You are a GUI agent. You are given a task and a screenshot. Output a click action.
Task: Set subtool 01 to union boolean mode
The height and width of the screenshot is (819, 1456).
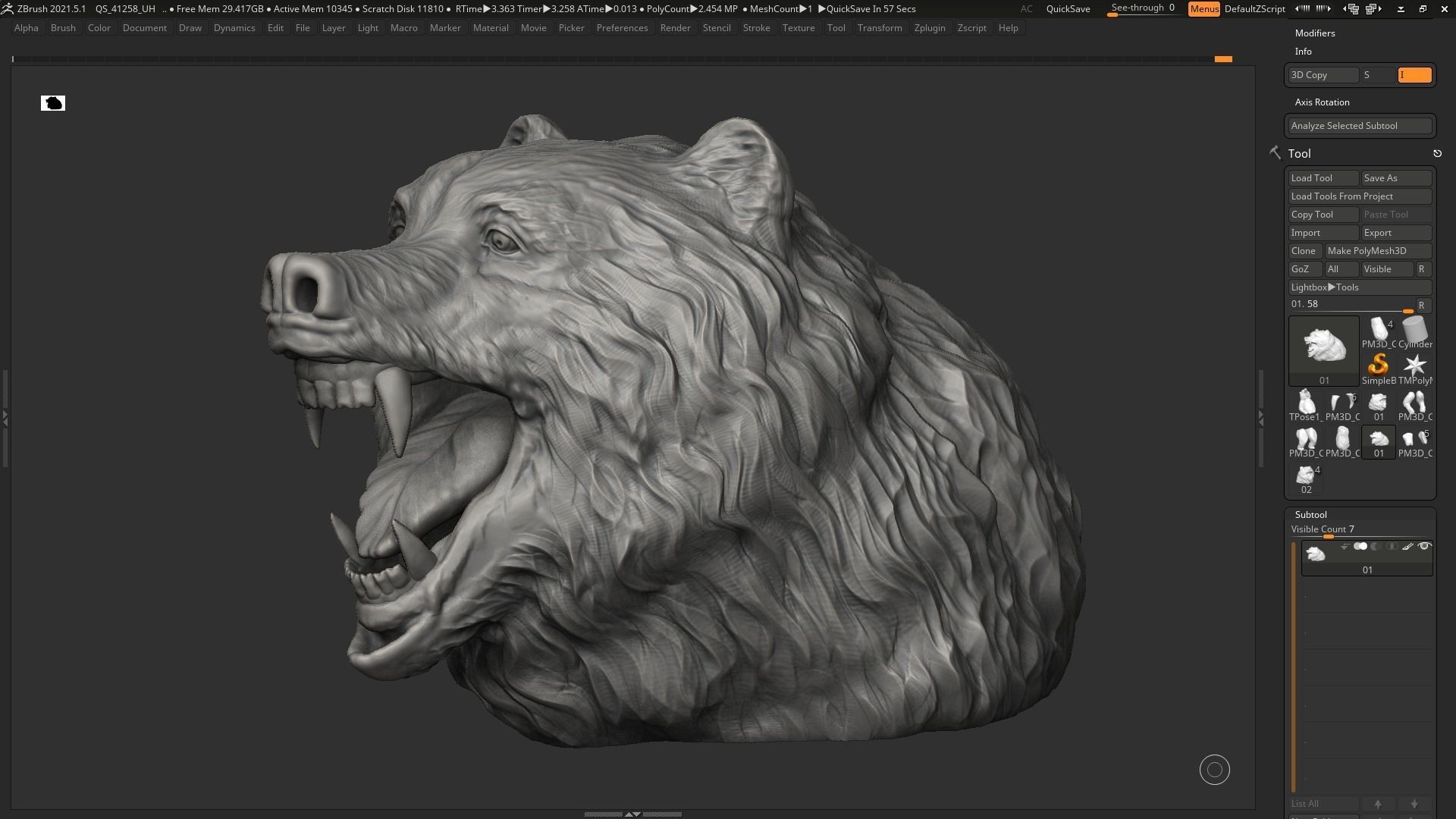[1360, 547]
